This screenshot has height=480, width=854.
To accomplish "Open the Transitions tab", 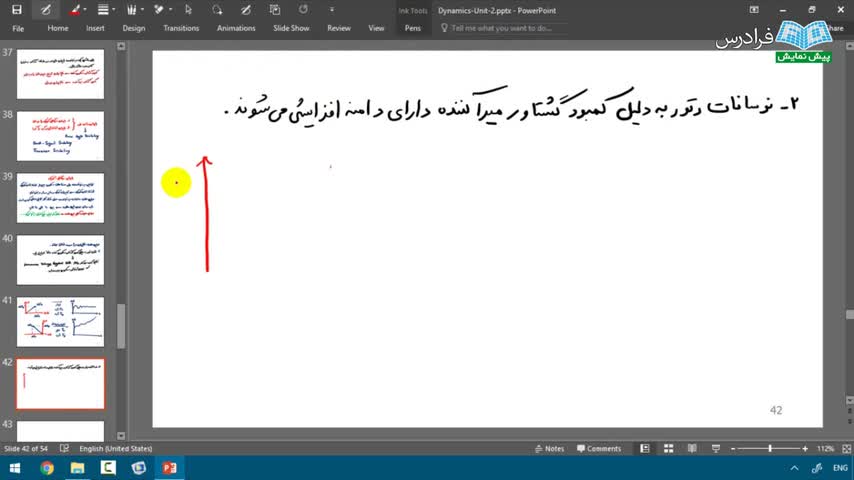I will coord(181,28).
